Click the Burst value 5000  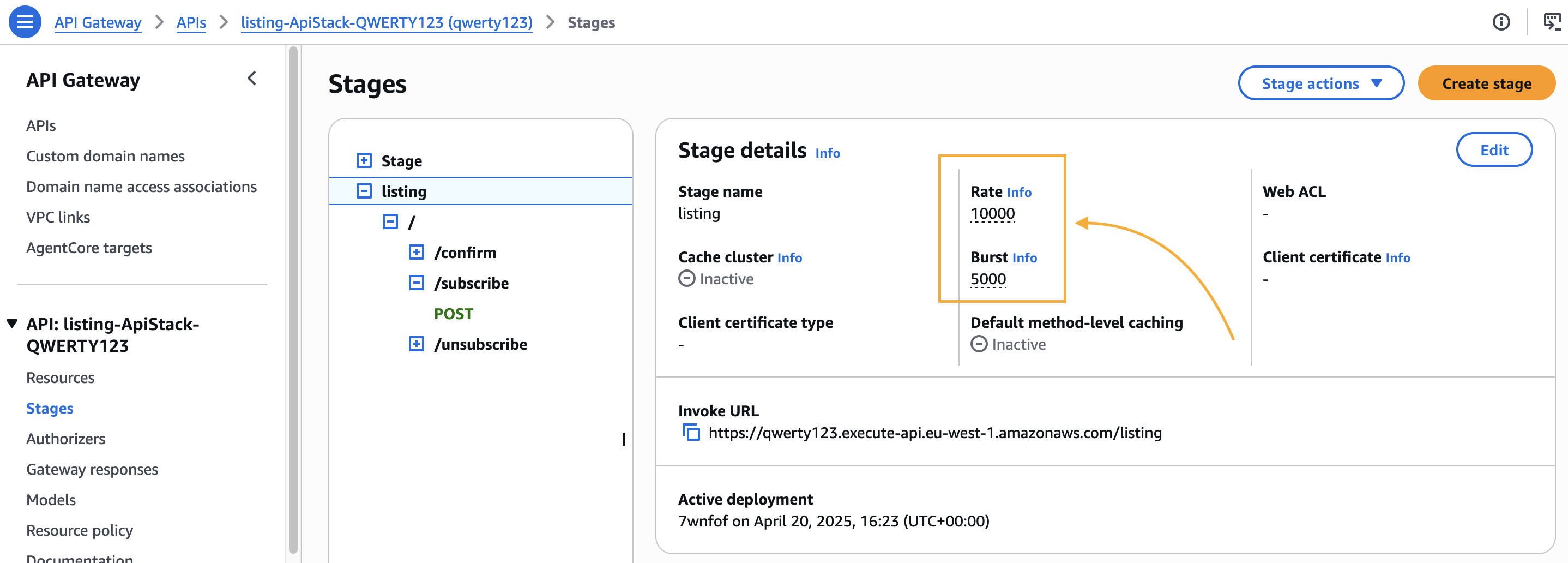point(988,279)
